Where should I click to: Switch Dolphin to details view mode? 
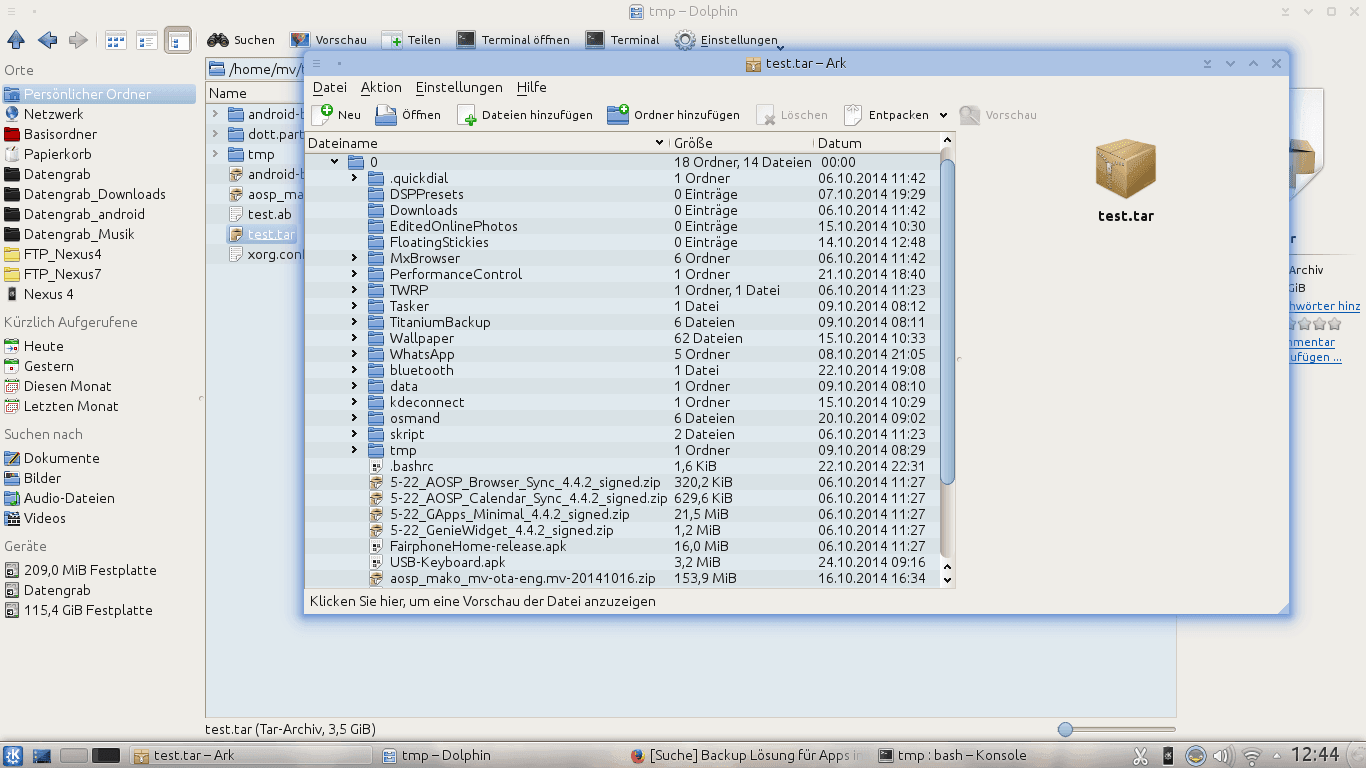pyautogui.click(x=178, y=40)
